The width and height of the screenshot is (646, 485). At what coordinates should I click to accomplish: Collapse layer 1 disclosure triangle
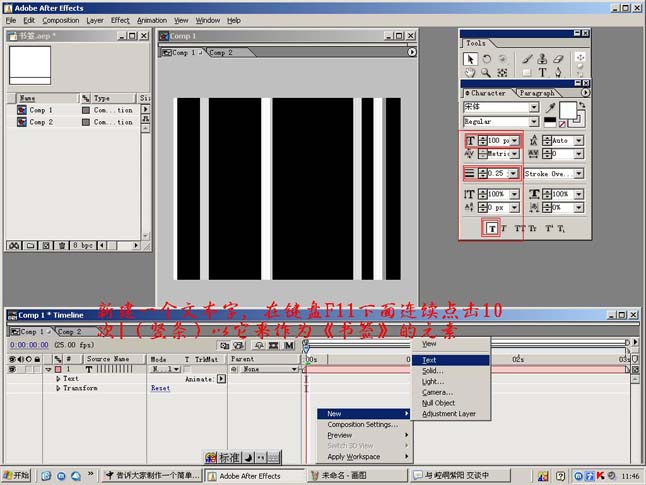coord(48,369)
